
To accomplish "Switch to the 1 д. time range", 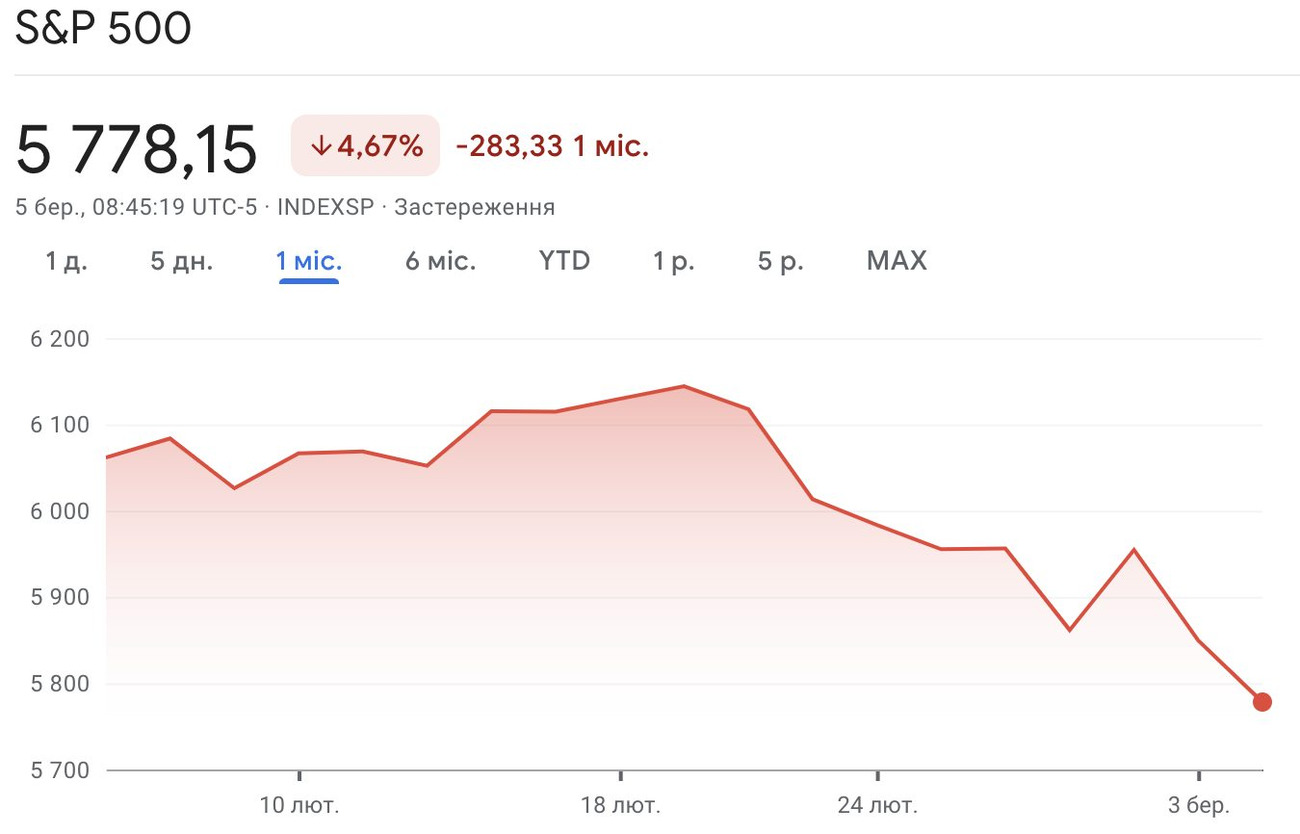I will 66,262.
